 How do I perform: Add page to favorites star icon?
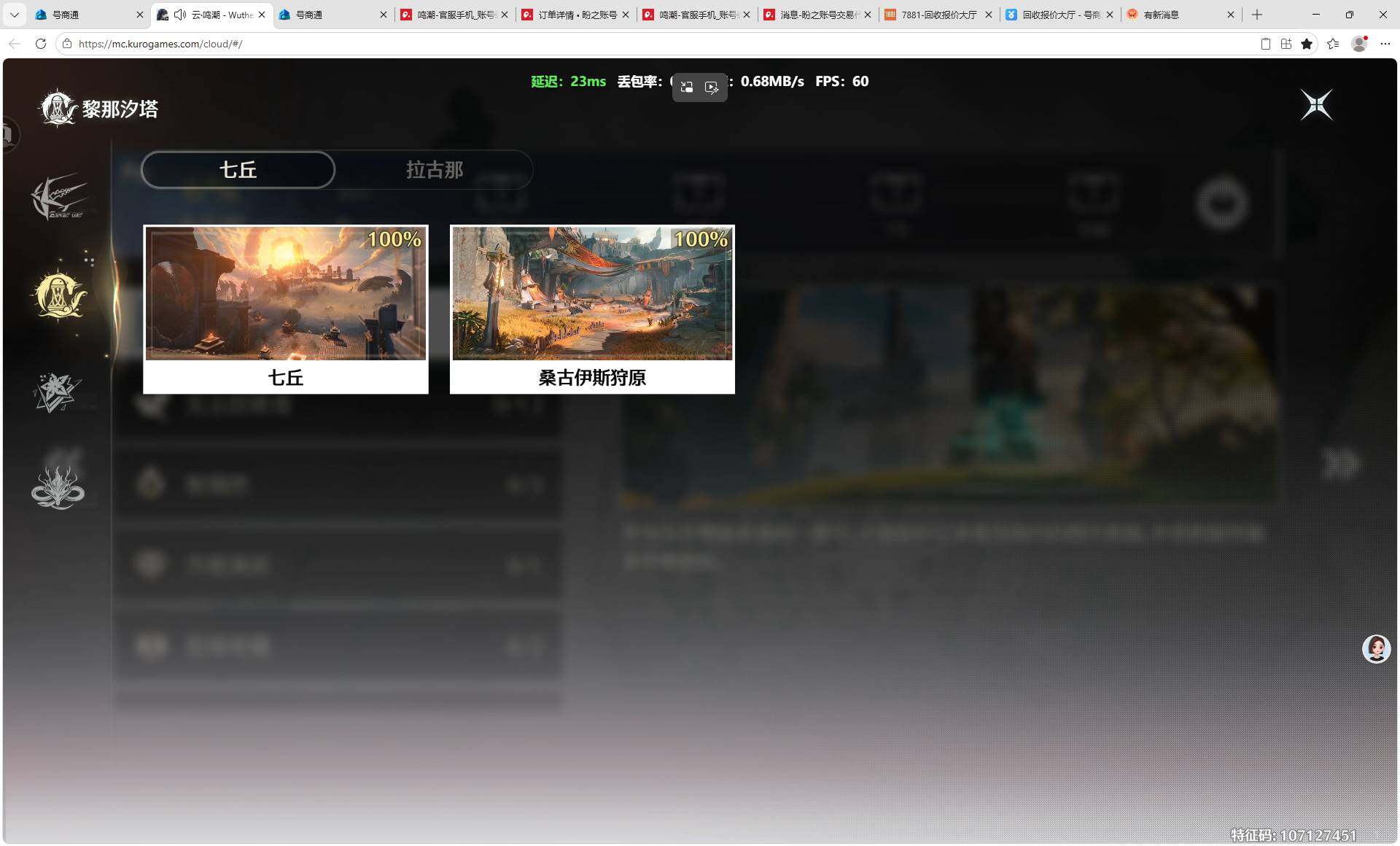coord(1307,44)
